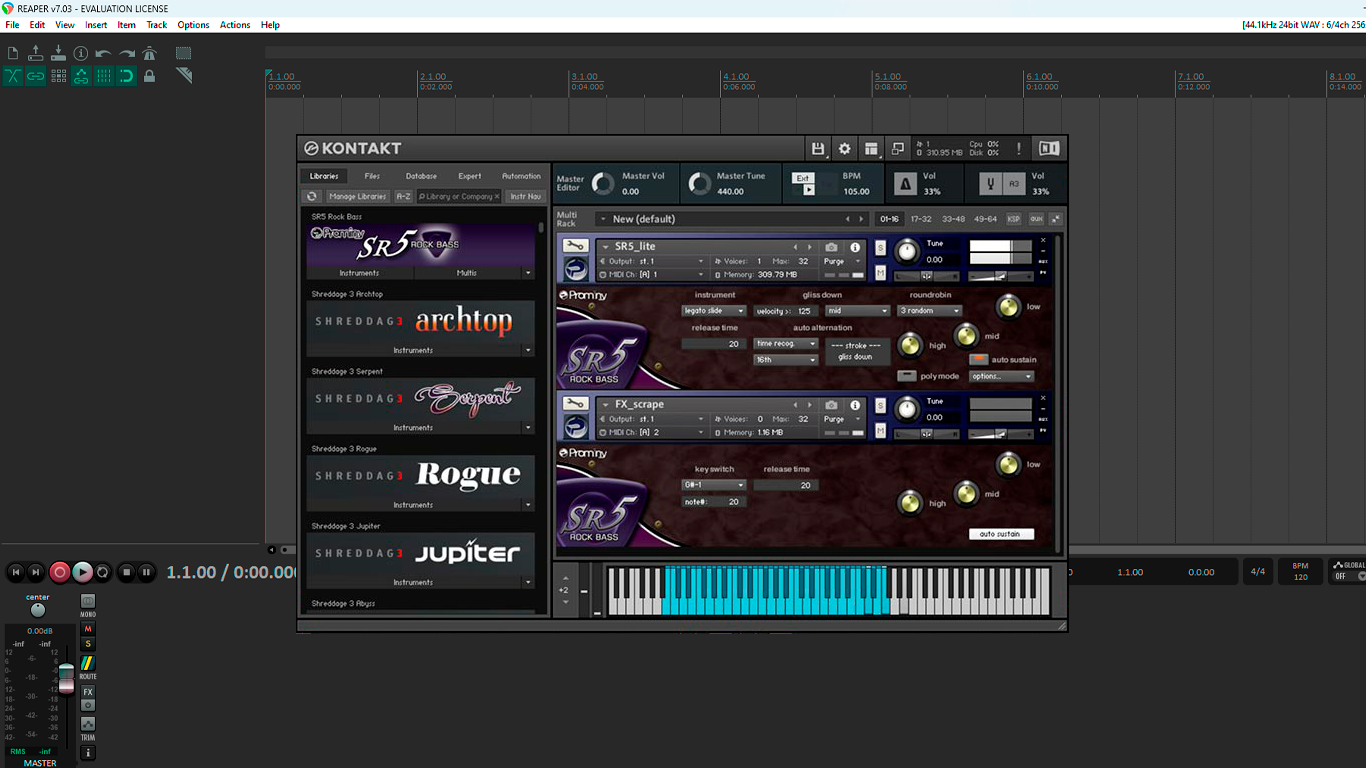The width and height of the screenshot is (1366, 768).
Task: Click the info icon on FX_scrape instrument
Action: tap(855, 405)
